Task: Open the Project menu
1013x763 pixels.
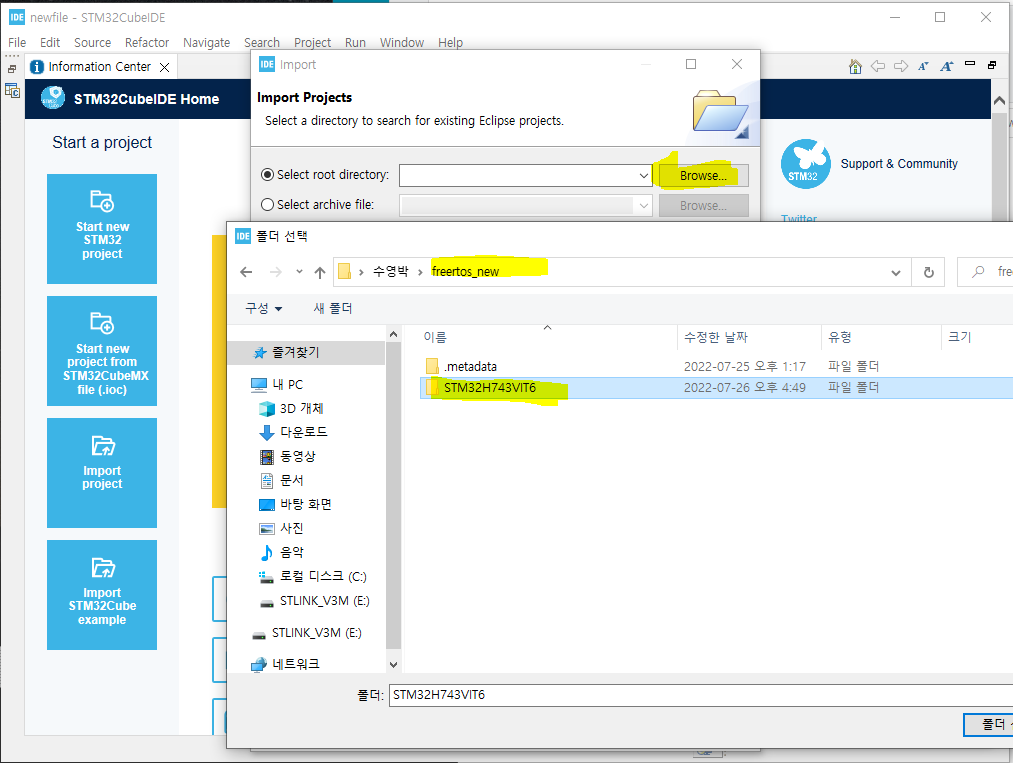Action: point(312,43)
